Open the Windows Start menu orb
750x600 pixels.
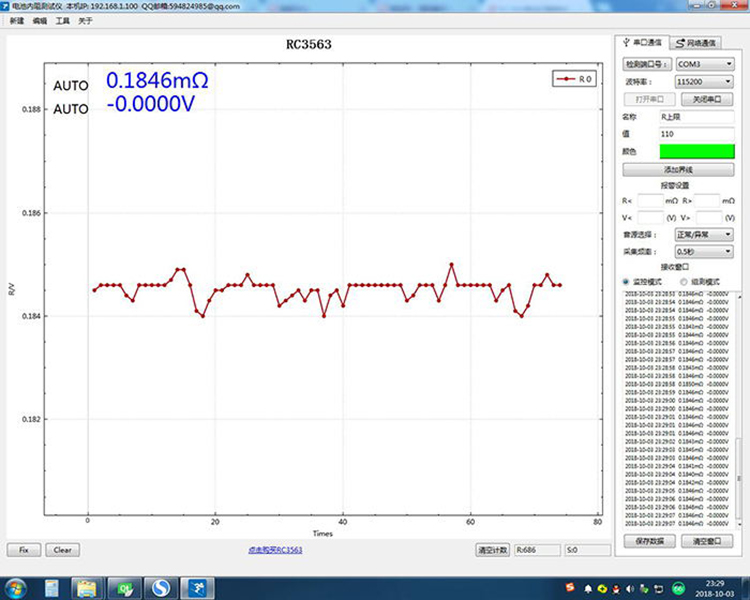(x=16, y=588)
